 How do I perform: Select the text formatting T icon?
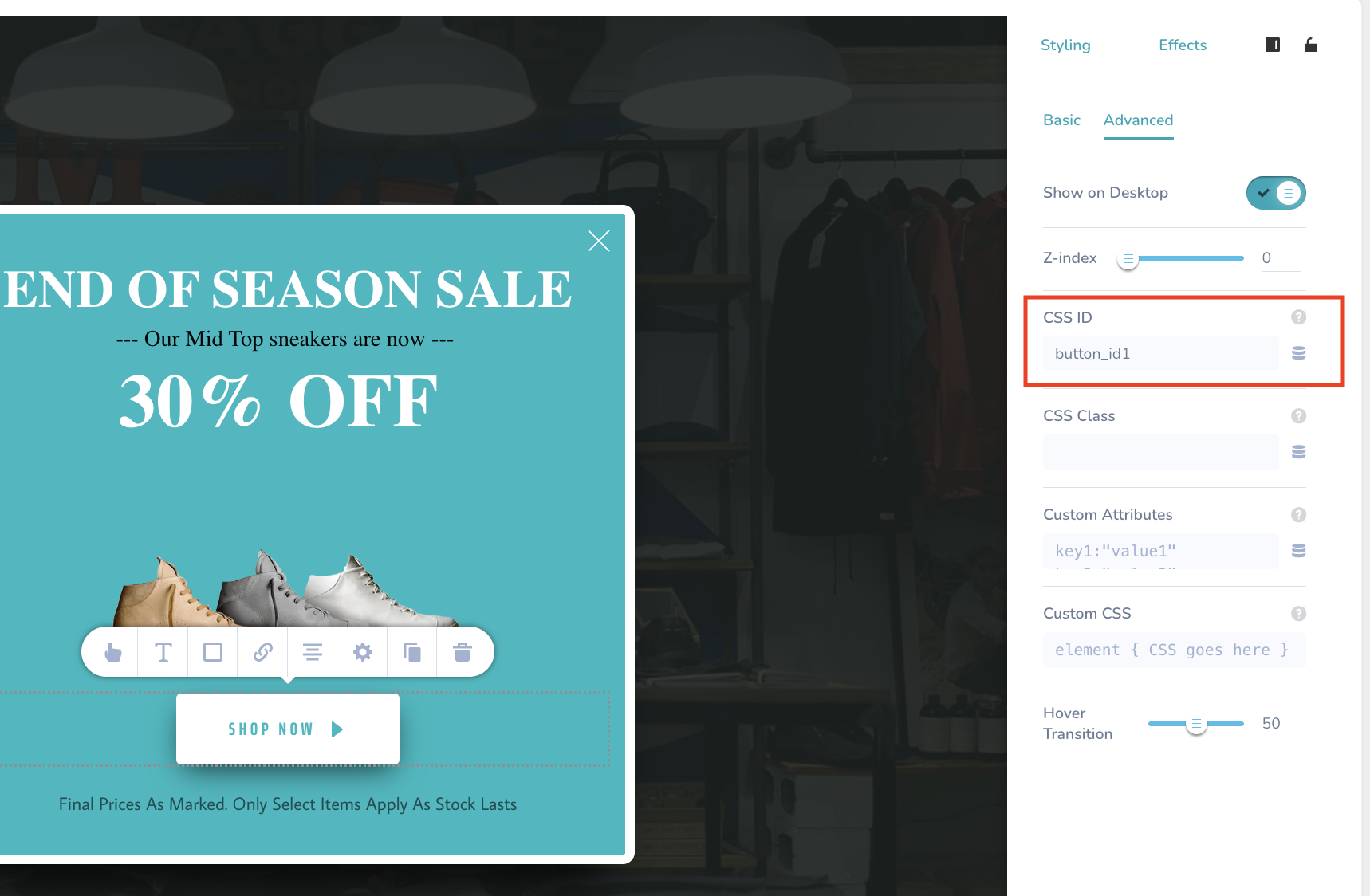click(x=163, y=653)
